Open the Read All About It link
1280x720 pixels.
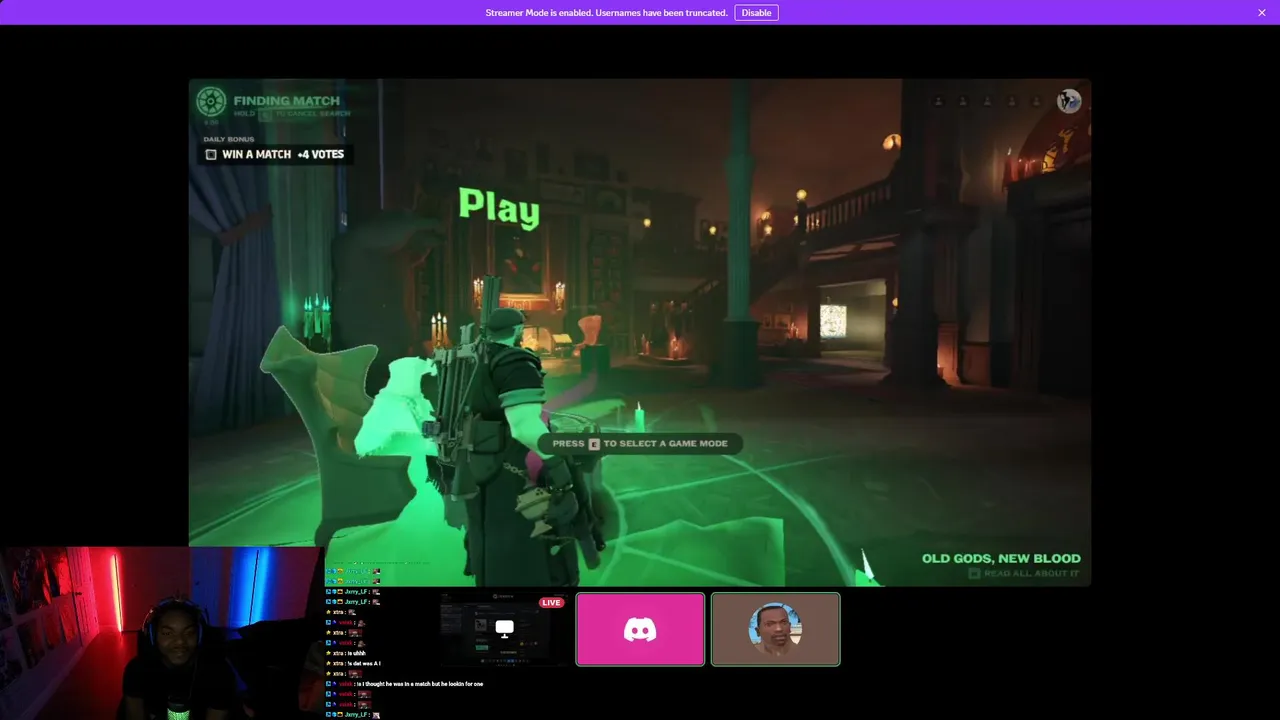point(1023,574)
